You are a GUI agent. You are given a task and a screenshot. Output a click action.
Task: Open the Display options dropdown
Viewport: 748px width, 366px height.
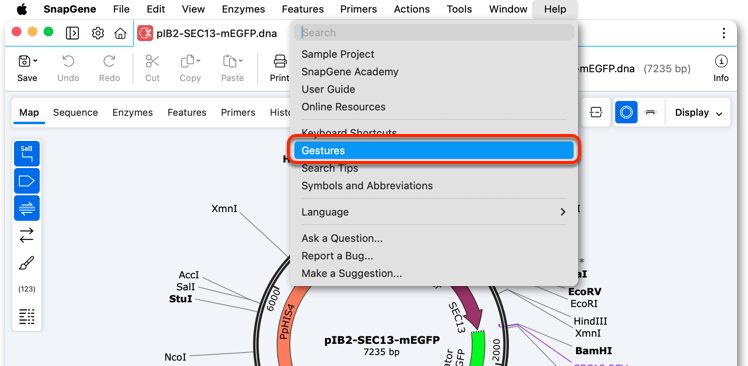pos(698,113)
